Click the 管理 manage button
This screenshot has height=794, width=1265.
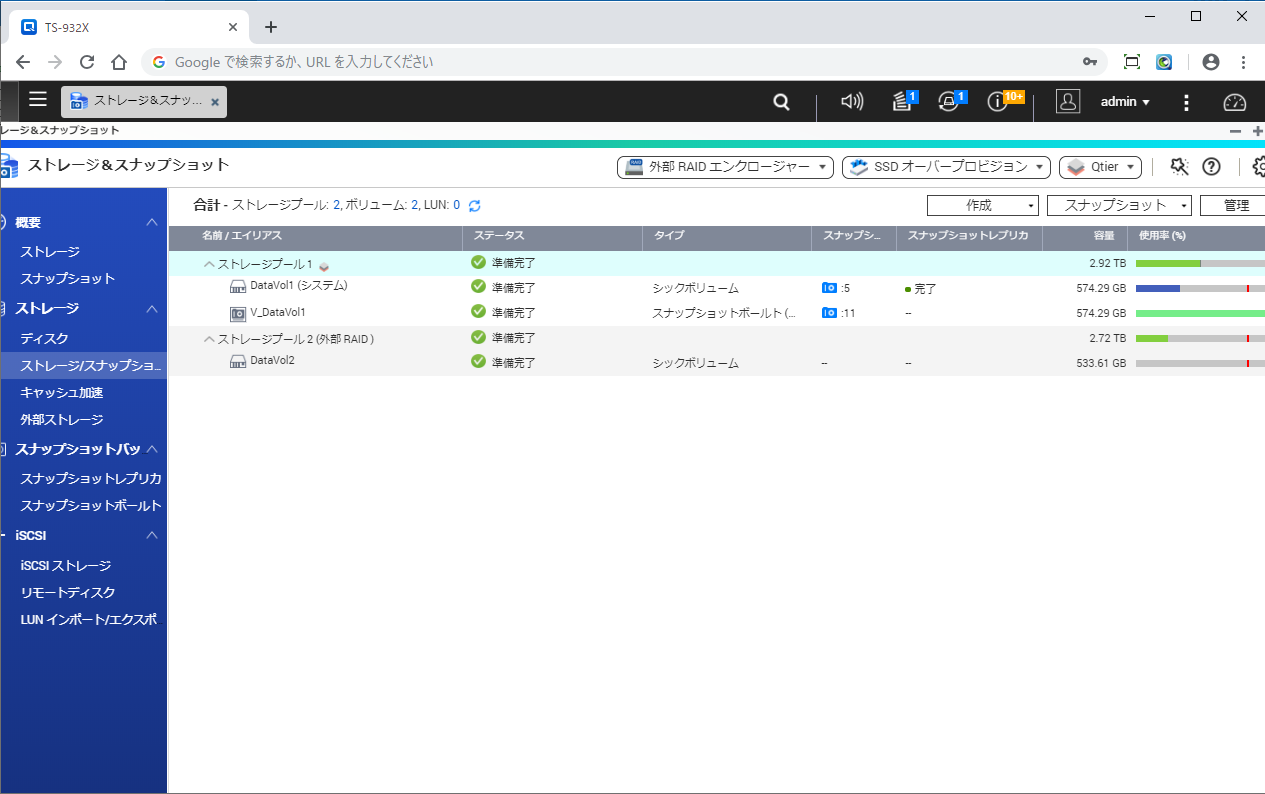click(x=1236, y=205)
